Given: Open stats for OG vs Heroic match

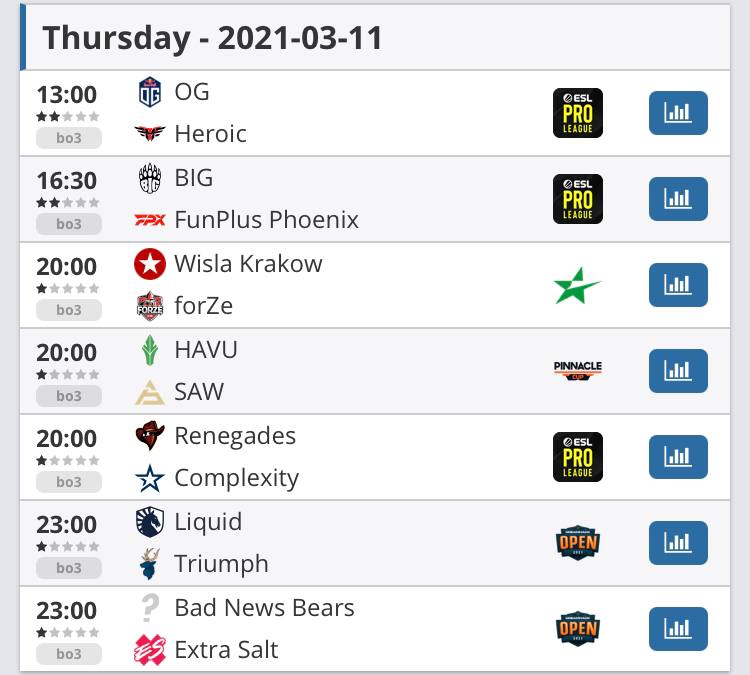Looking at the screenshot, I should 678,113.
